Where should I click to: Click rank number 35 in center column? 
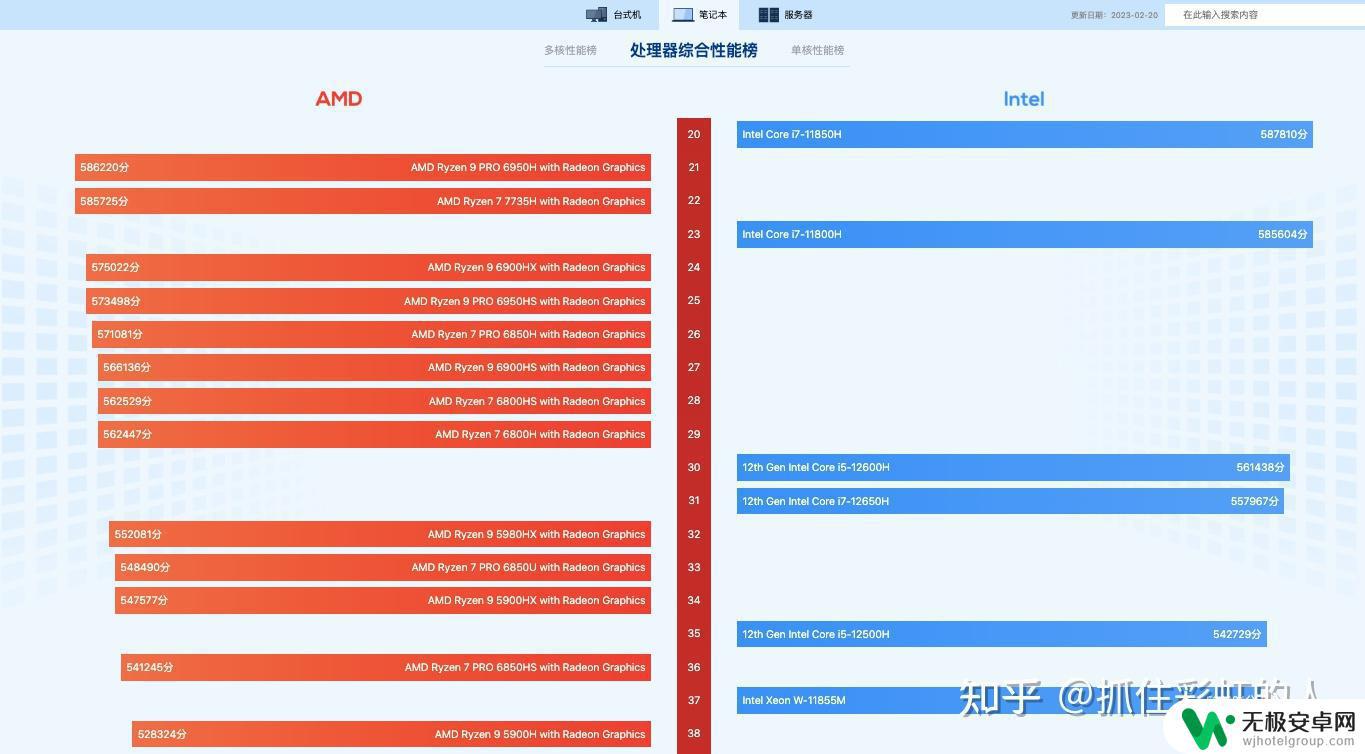tap(694, 633)
